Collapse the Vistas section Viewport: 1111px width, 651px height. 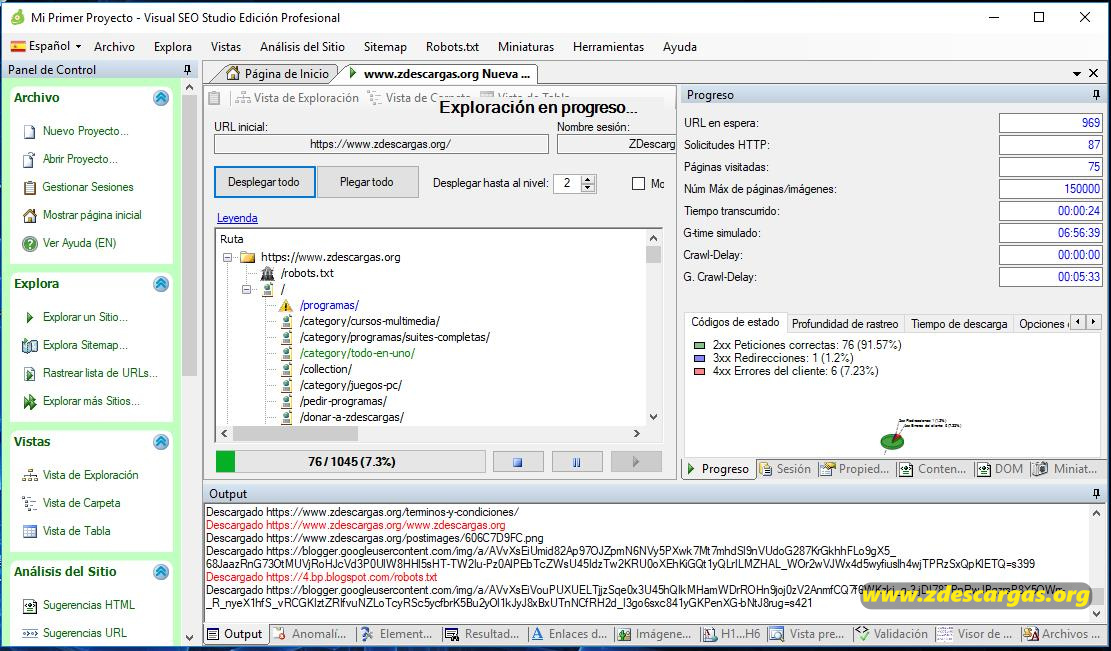[161, 442]
